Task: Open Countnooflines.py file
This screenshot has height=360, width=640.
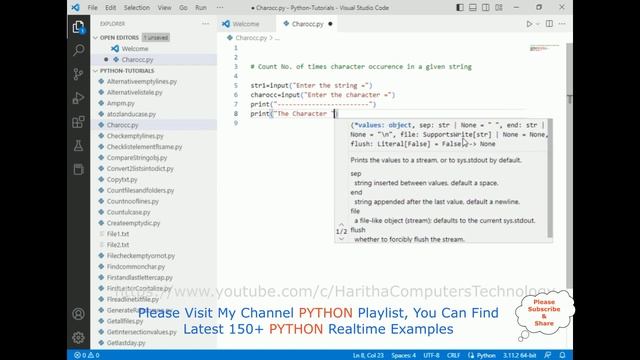Action: [133, 201]
